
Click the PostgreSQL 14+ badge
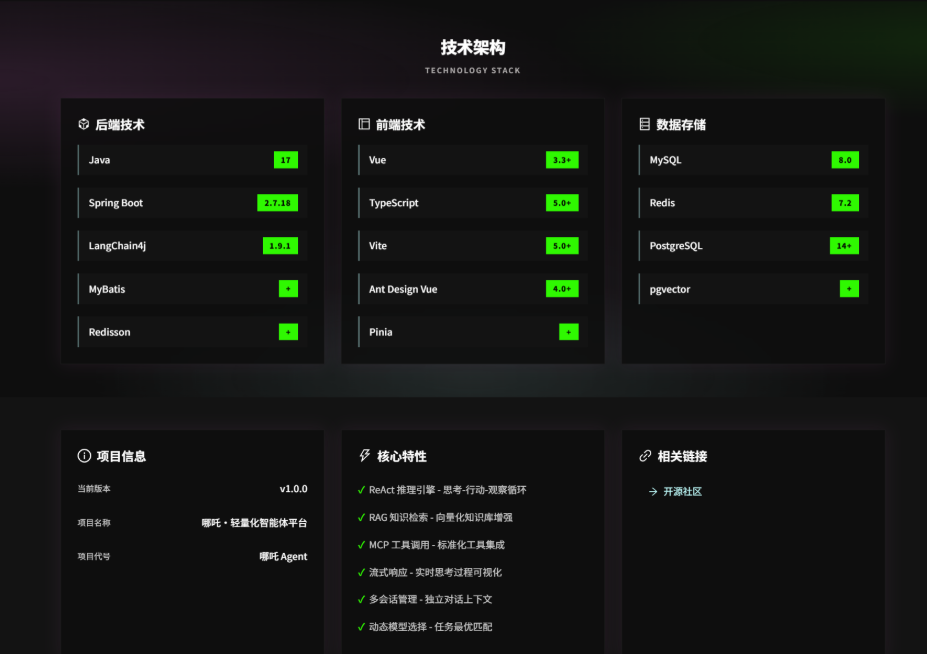click(844, 246)
